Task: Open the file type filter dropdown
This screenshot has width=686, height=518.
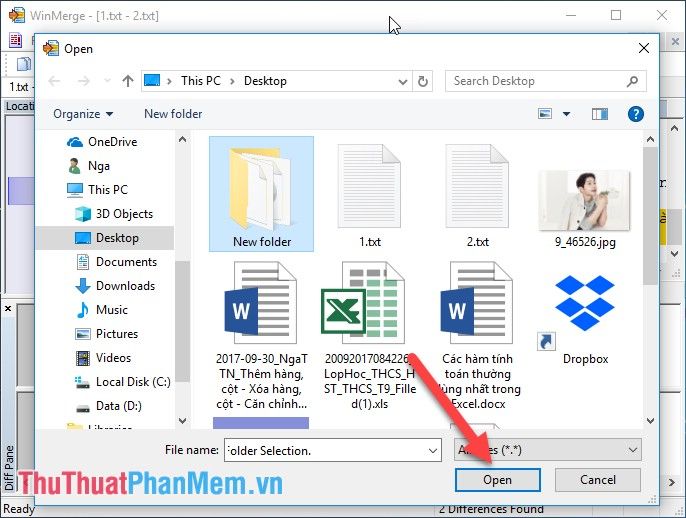Action: 548,450
